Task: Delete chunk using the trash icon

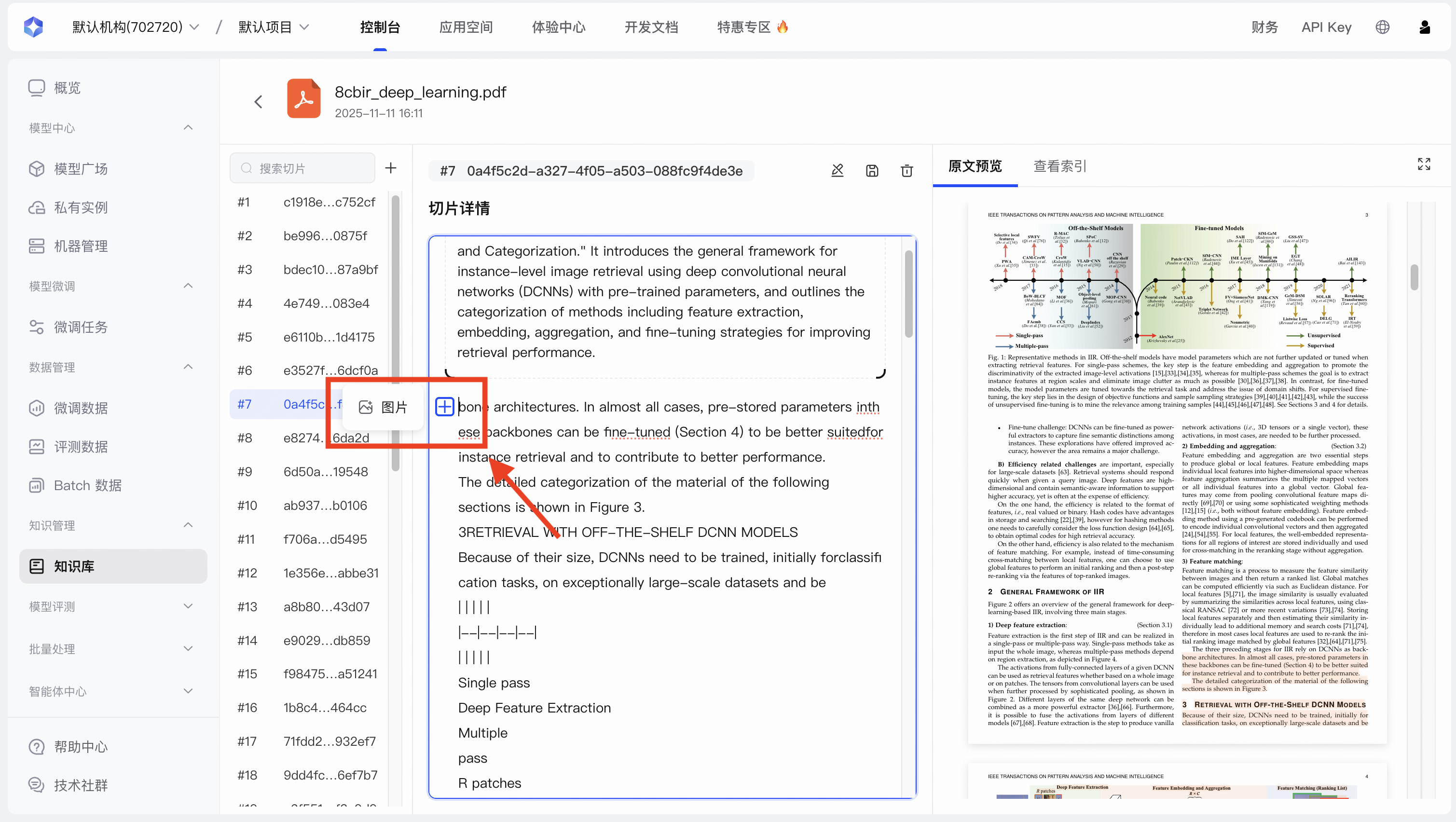Action: pyautogui.click(x=907, y=171)
